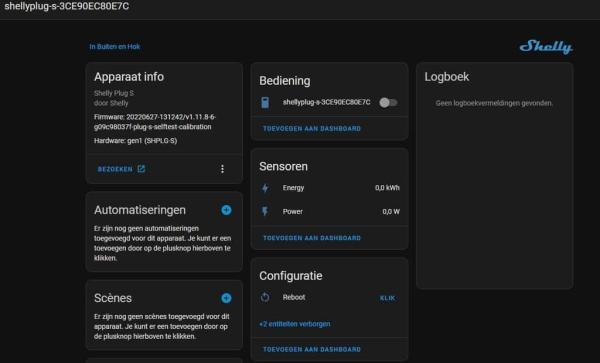Click the Shelly Plug S model text
The image size is (600, 363).
point(114,93)
